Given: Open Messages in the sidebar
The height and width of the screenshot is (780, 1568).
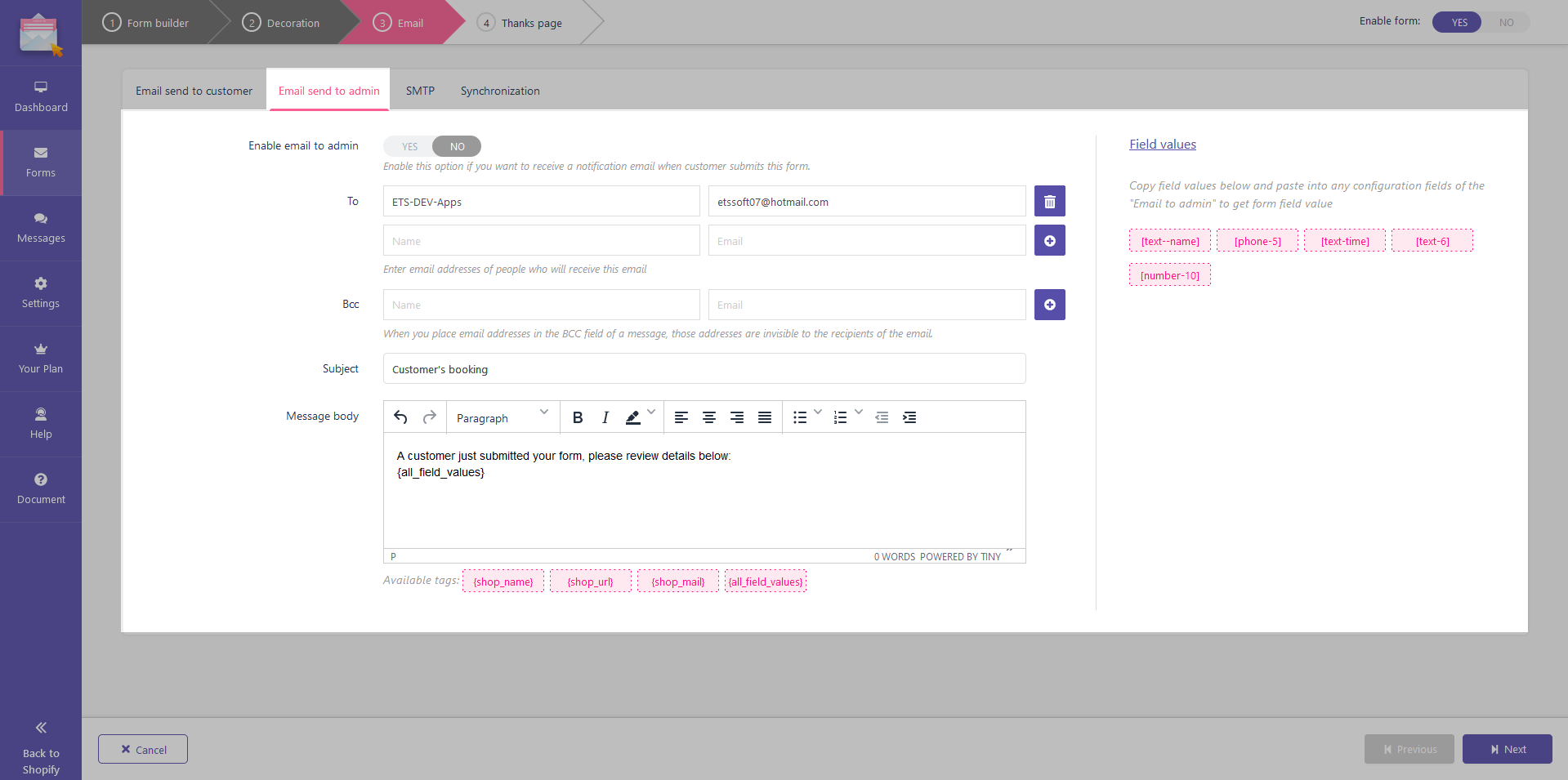Looking at the screenshot, I should click(x=41, y=228).
